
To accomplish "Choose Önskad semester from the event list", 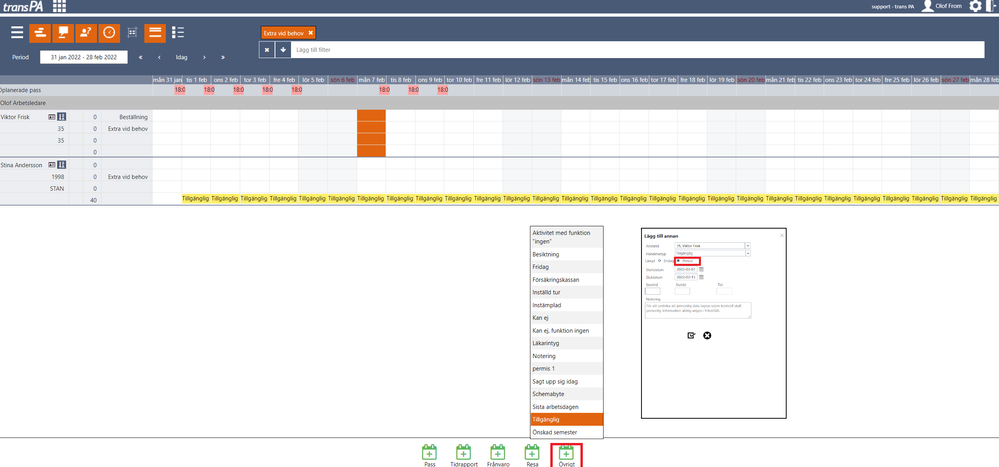I will pos(566,433).
